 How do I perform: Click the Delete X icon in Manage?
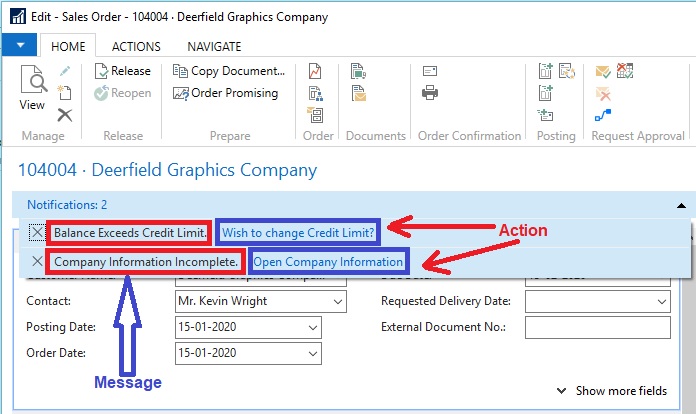(65, 115)
